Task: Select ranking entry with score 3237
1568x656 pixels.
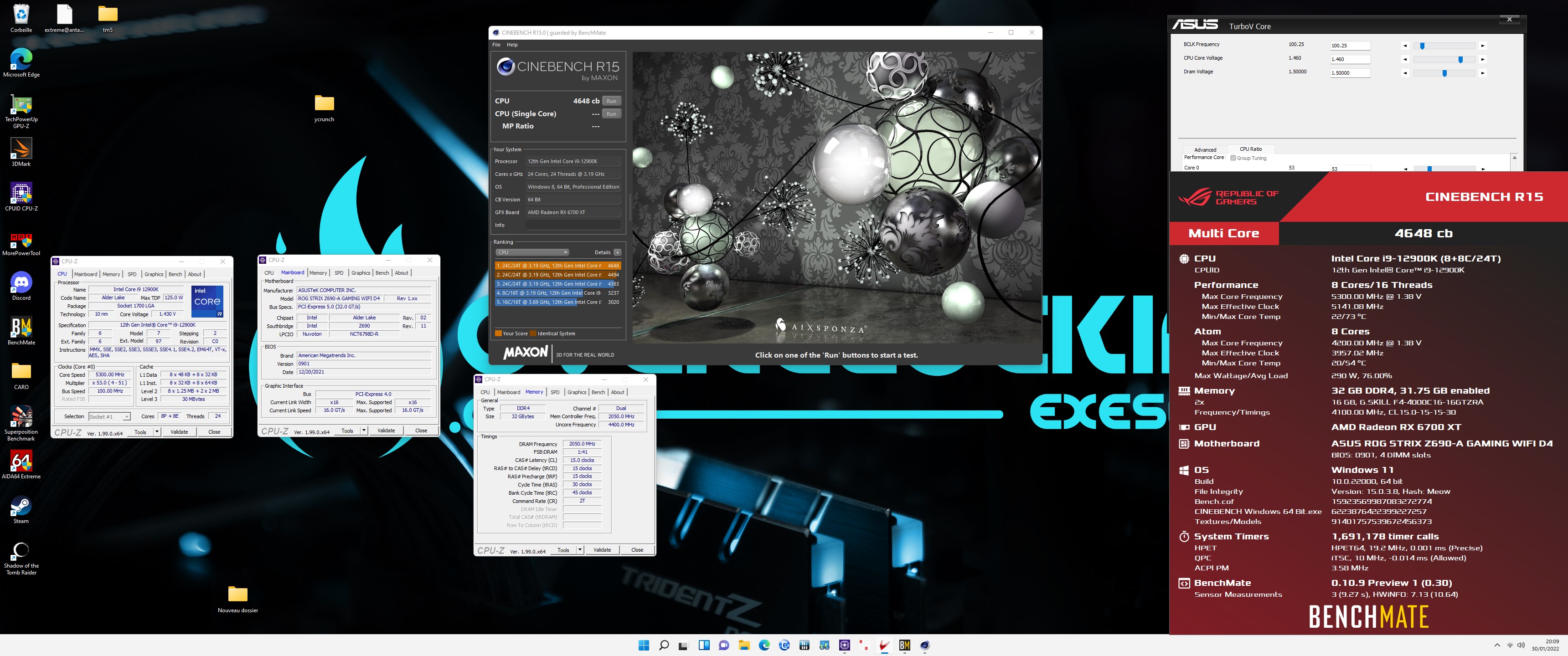Action: point(557,293)
